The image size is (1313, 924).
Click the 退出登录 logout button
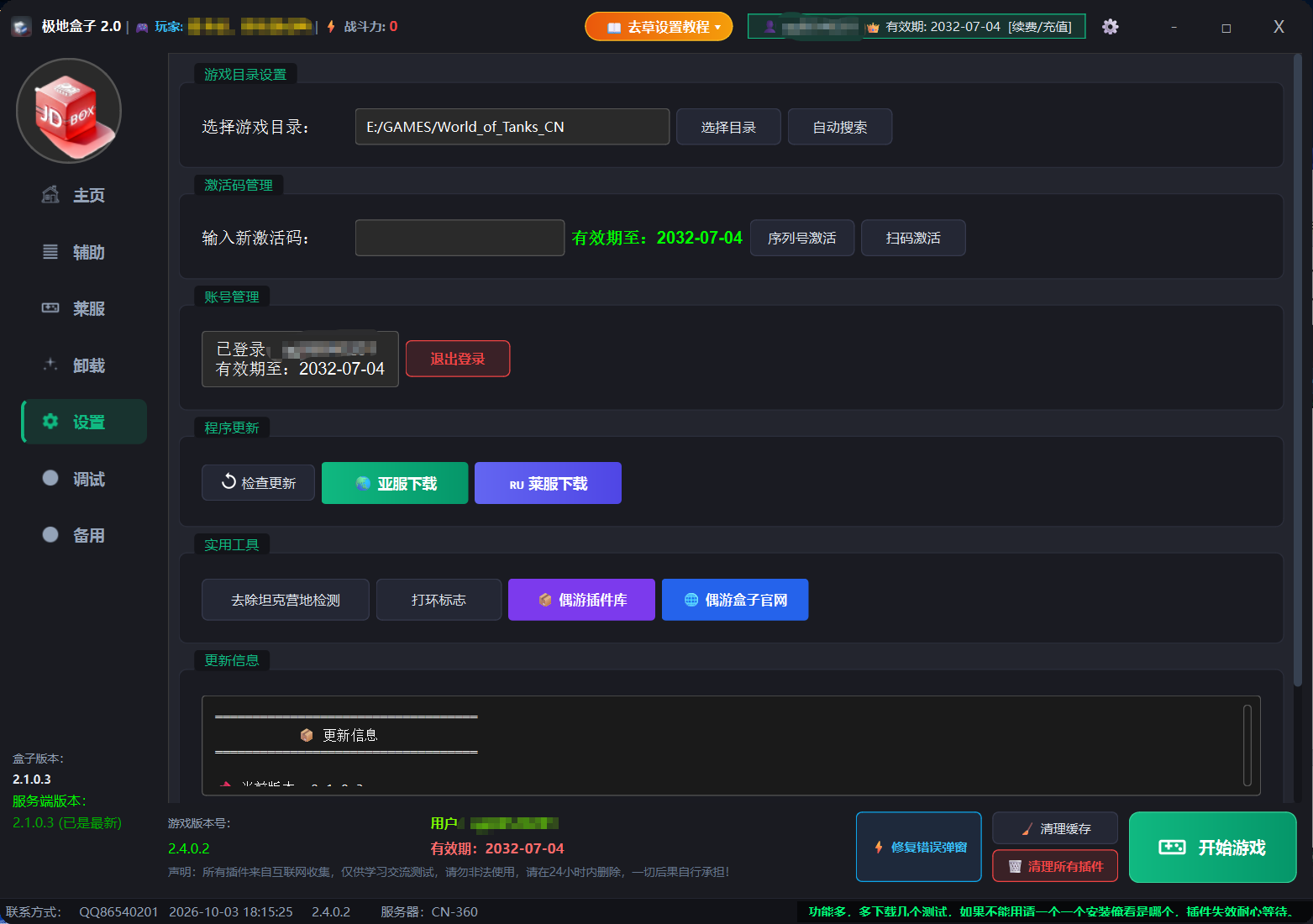tap(458, 359)
